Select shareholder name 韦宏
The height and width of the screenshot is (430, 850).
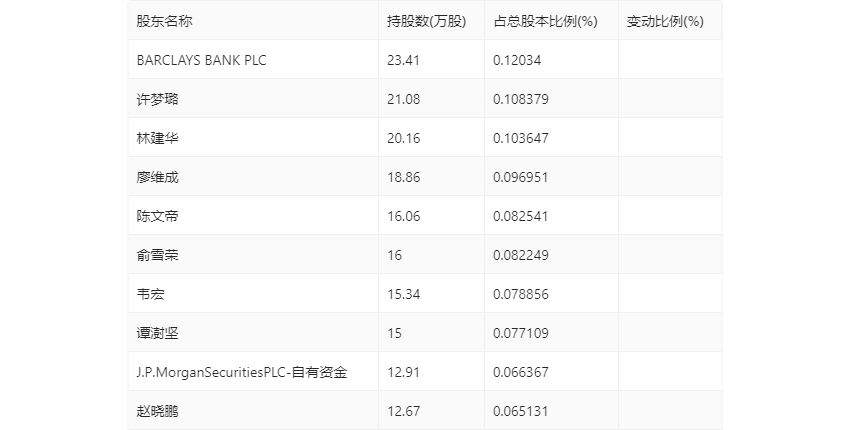coord(150,294)
